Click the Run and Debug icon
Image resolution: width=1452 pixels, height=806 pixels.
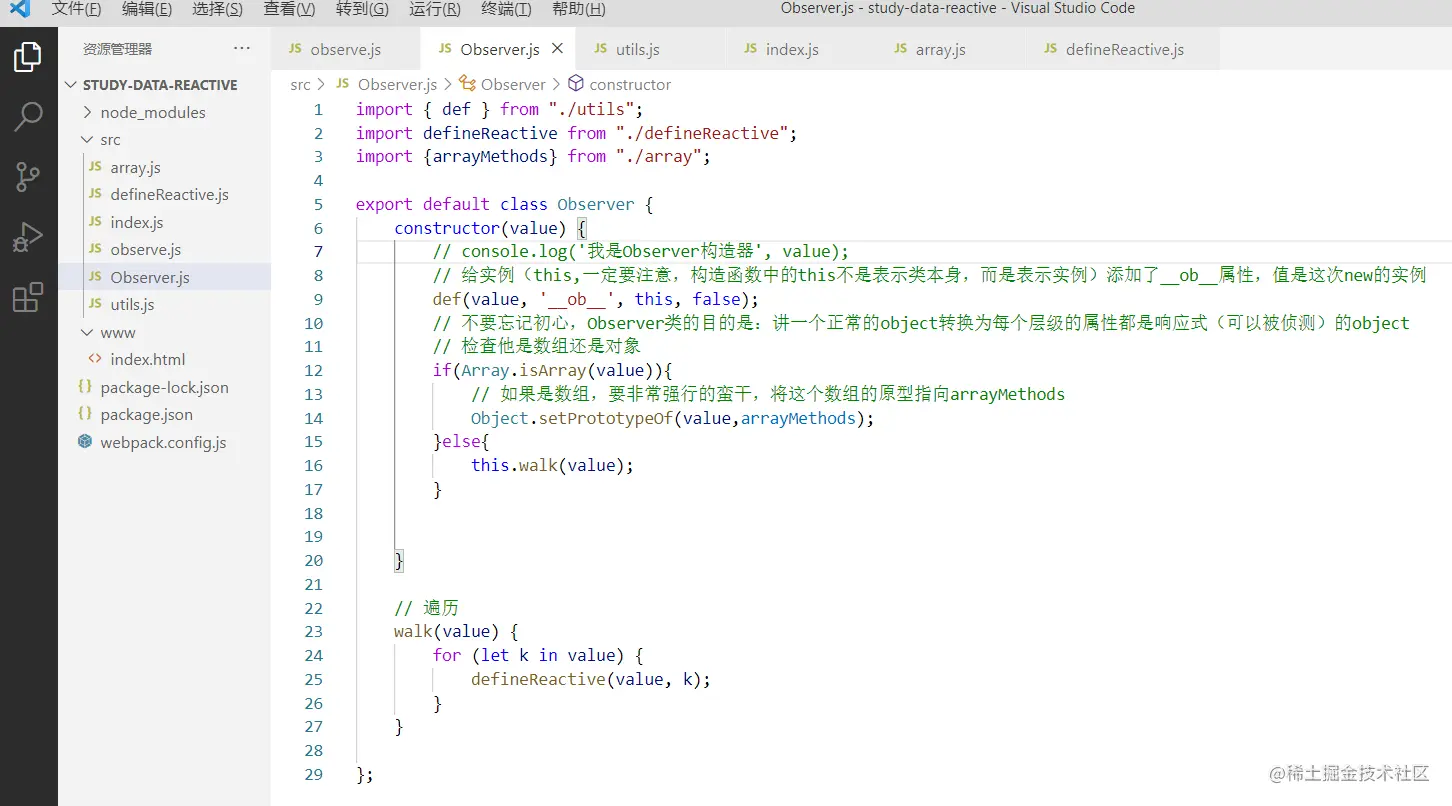[28, 237]
